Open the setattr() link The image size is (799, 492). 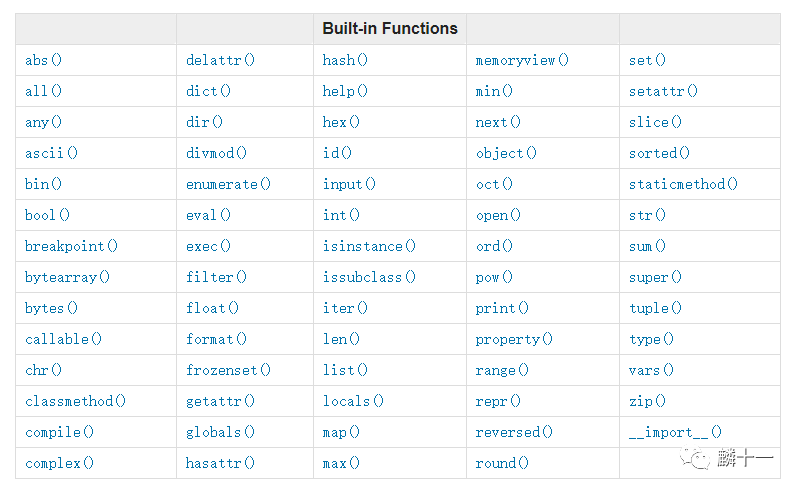[x=663, y=91]
